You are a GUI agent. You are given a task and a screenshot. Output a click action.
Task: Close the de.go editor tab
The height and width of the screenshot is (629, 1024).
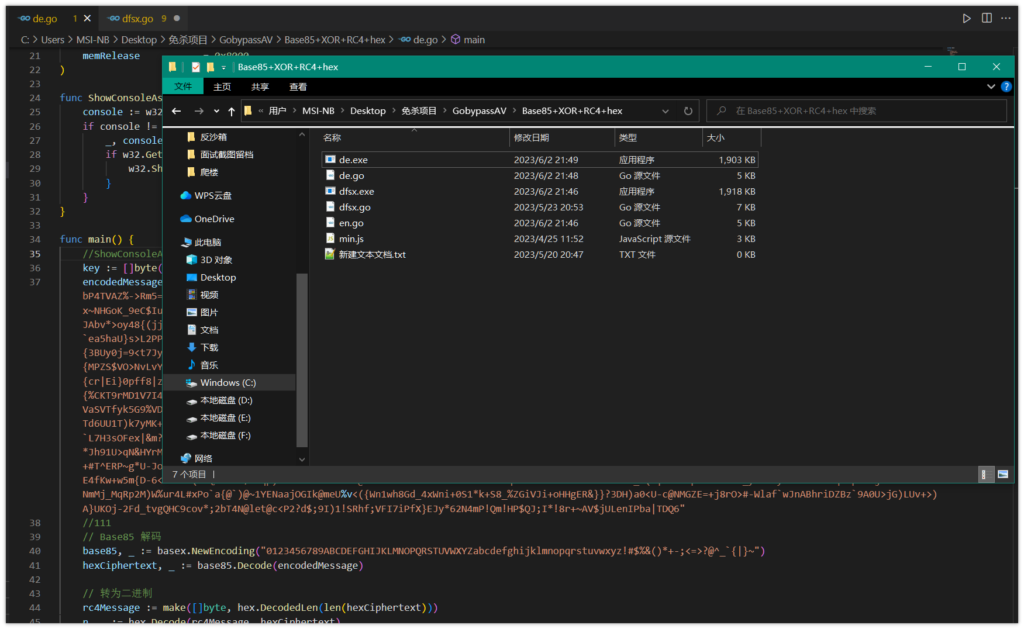pyautogui.click(x=88, y=18)
